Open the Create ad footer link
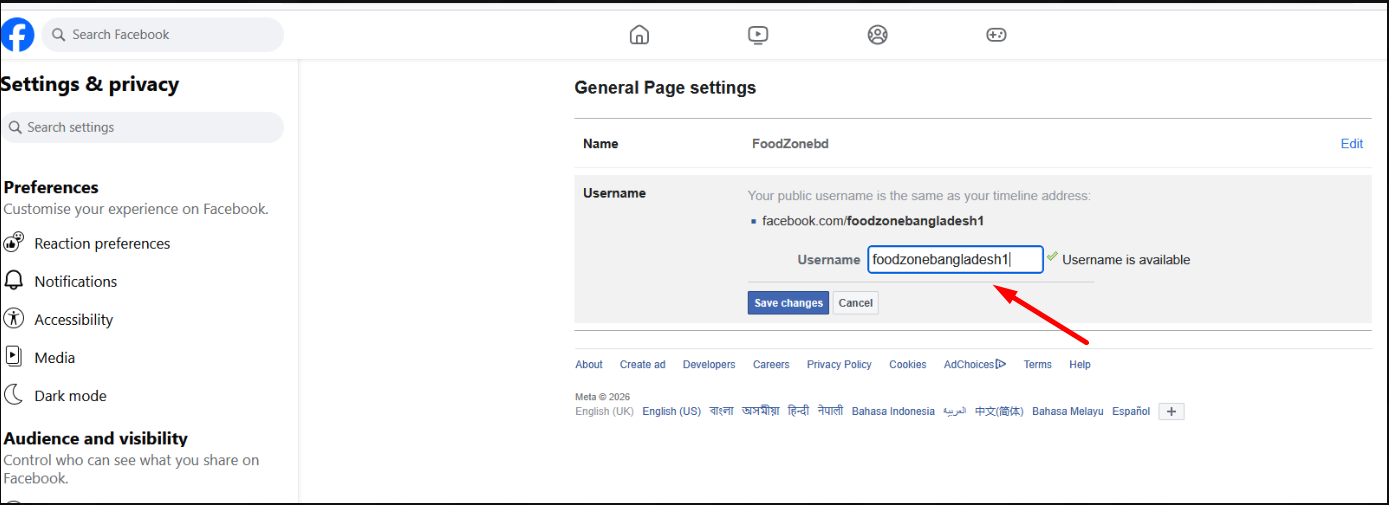Screen dimensions: 1389x505 pyautogui.click(x=642, y=365)
